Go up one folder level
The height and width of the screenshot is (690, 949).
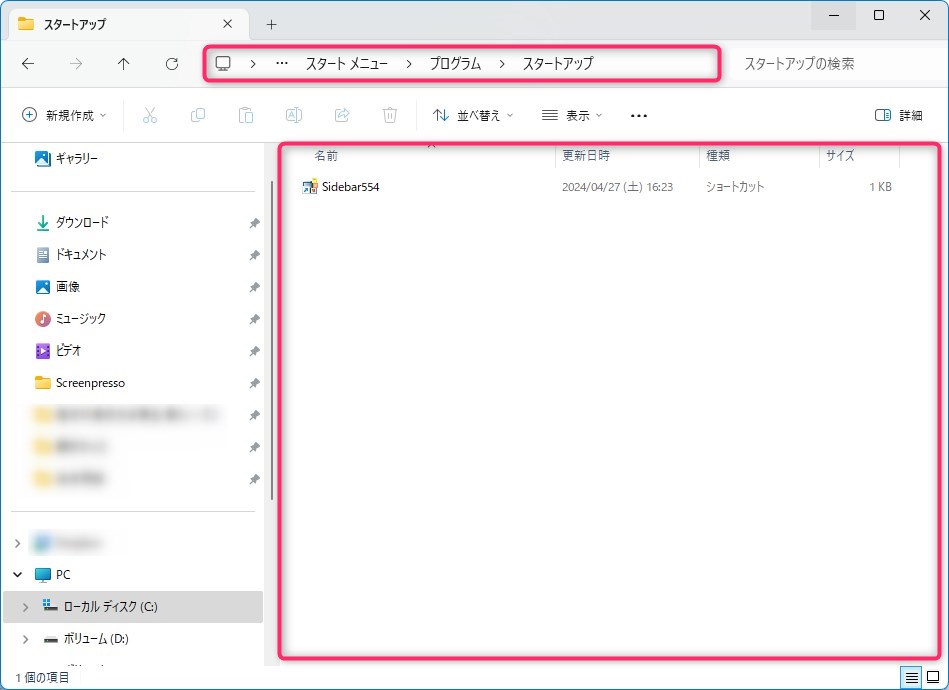point(124,63)
